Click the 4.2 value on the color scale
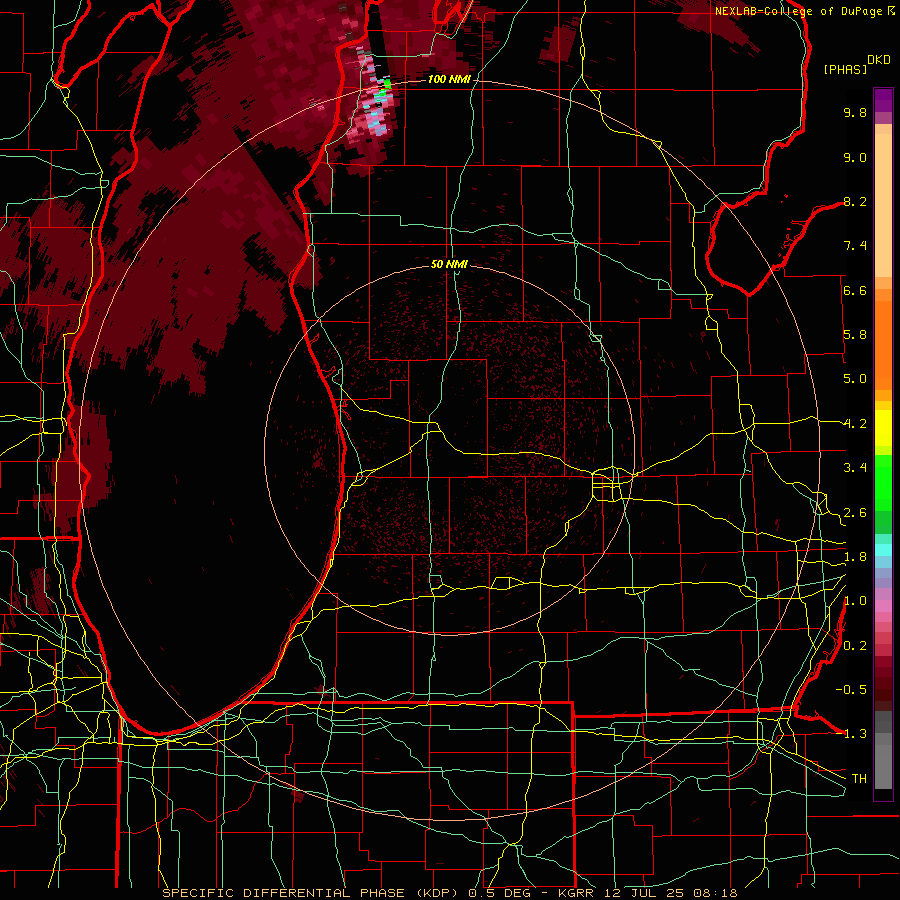The height and width of the screenshot is (900, 900). [x=855, y=424]
